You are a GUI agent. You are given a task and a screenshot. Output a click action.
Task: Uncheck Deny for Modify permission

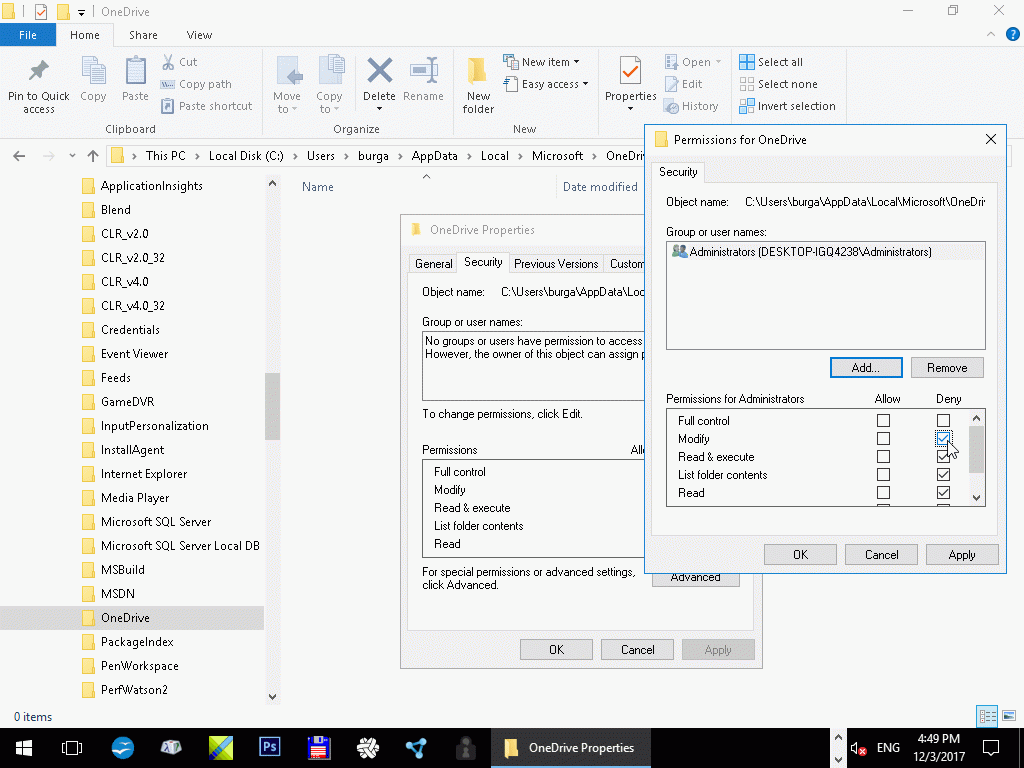(943, 438)
